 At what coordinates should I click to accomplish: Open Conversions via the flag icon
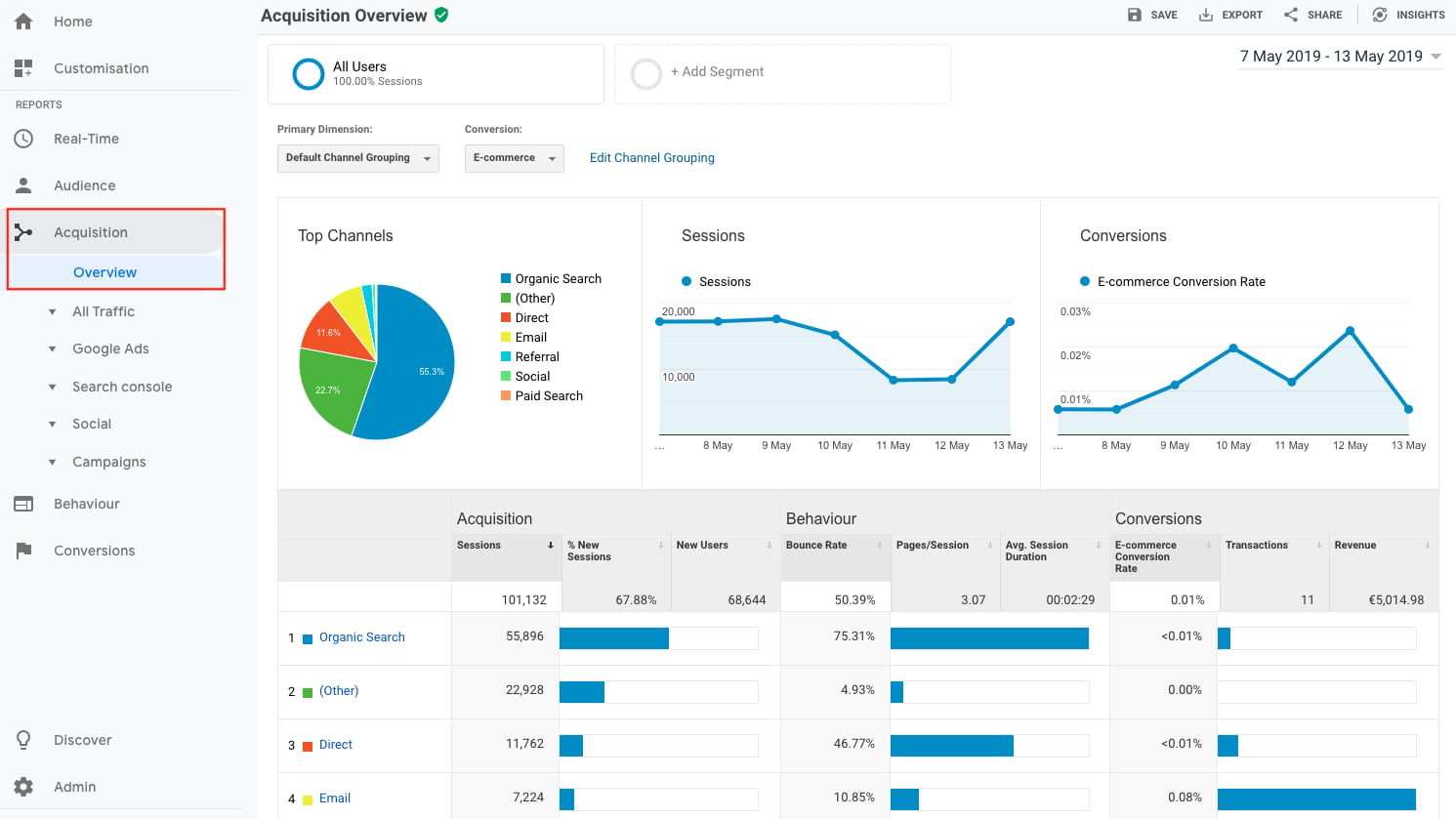pyautogui.click(x=23, y=551)
